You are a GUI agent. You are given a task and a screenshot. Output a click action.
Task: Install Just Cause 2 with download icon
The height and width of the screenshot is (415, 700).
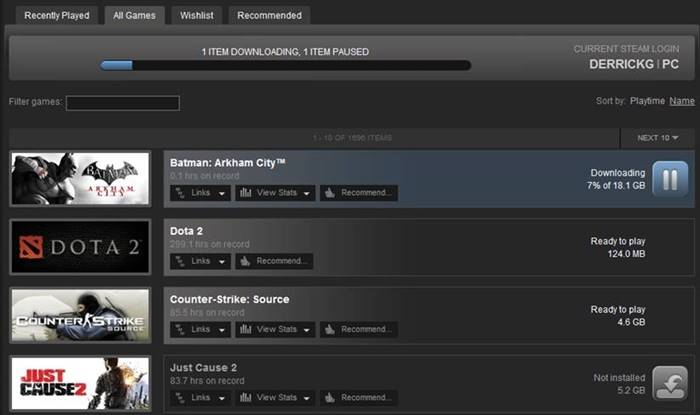[669, 383]
